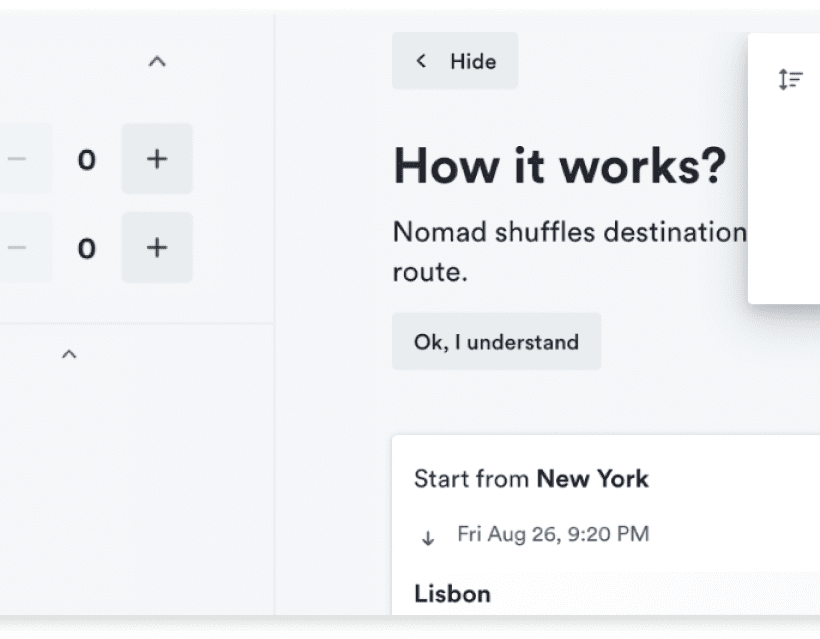Viewport: 820px width, 639px height.
Task: Click the second counter value showing zero
Action: tap(87, 247)
